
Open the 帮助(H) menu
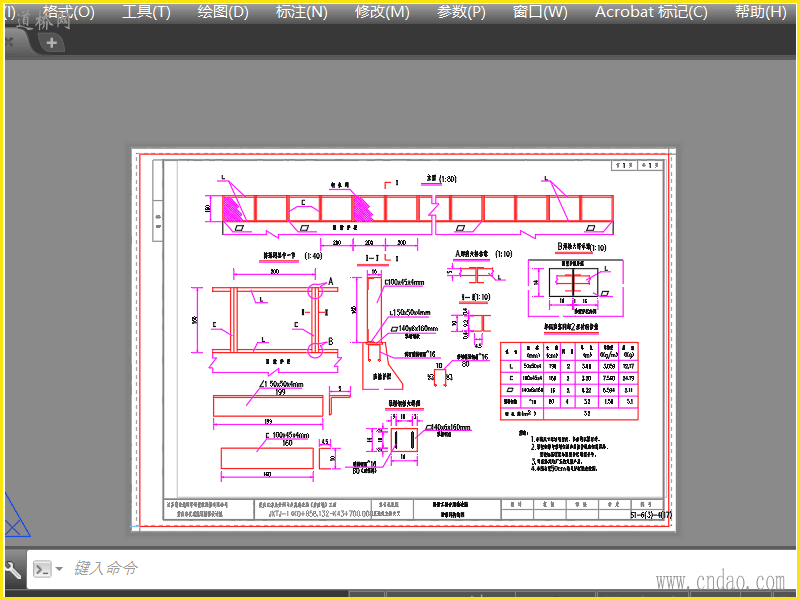[x=760, y=11]
